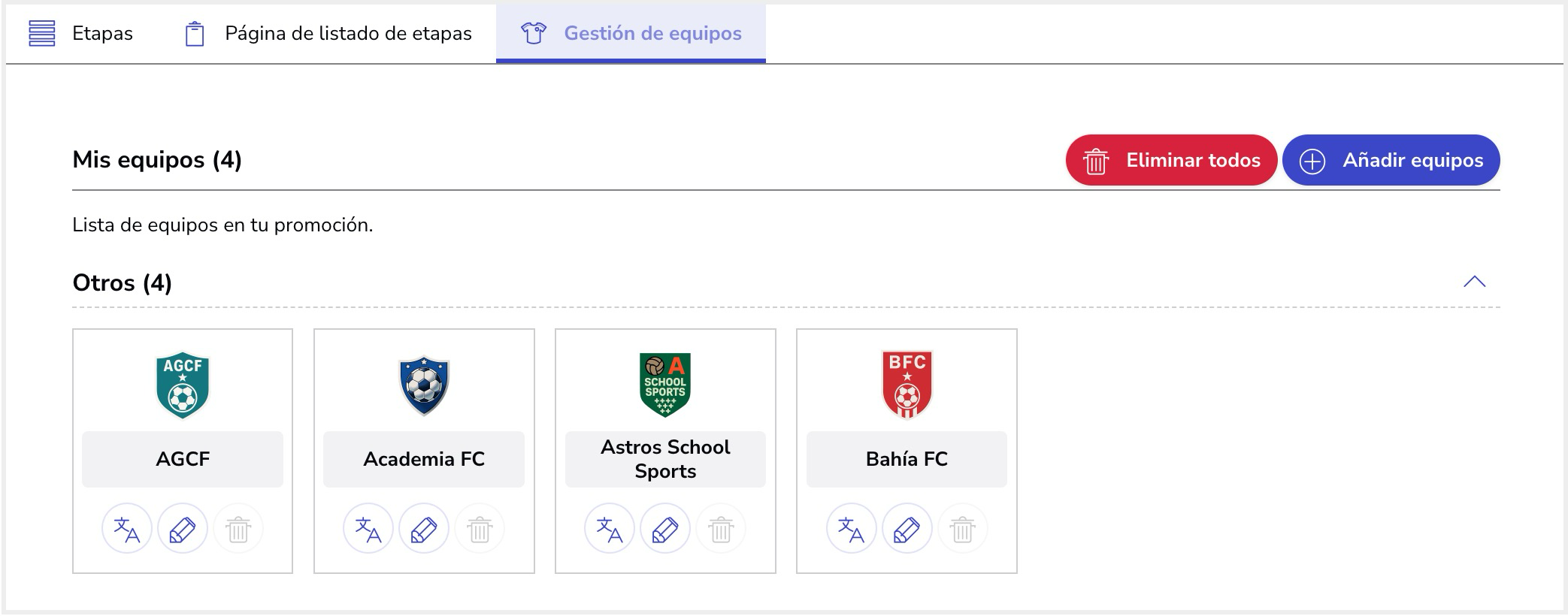Click trash icon under Bahía FC
Viewport: 1568px width, 616px height.
point(963,529)
